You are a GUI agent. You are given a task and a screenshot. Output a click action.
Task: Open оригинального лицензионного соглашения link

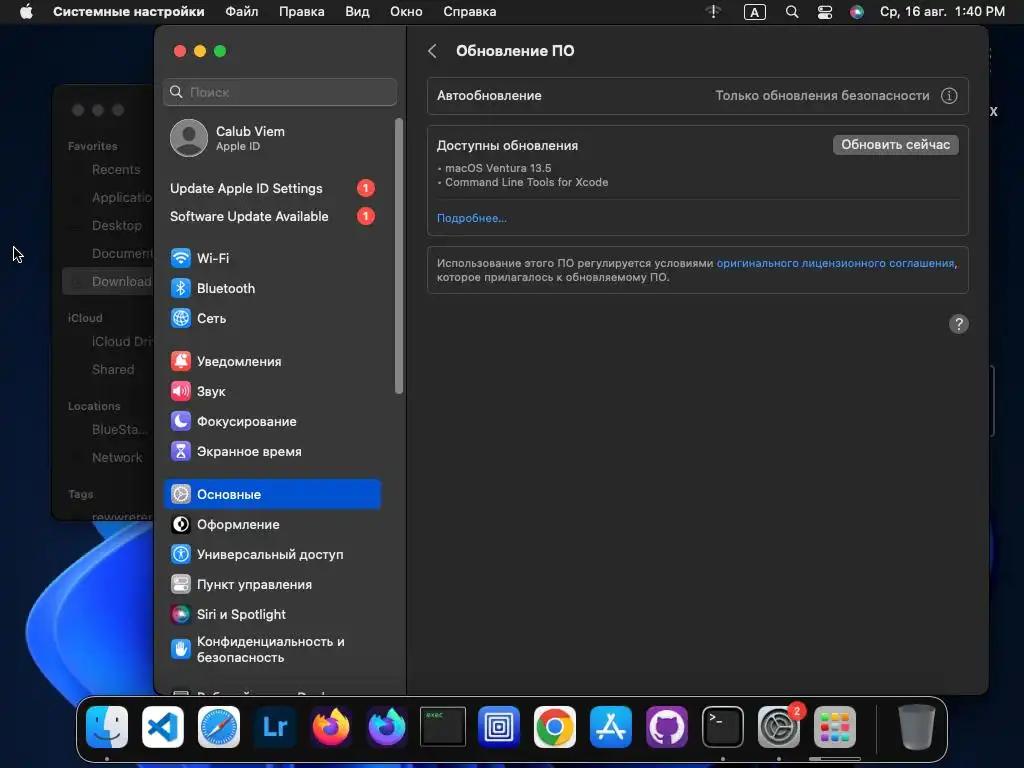click(835, 263)
